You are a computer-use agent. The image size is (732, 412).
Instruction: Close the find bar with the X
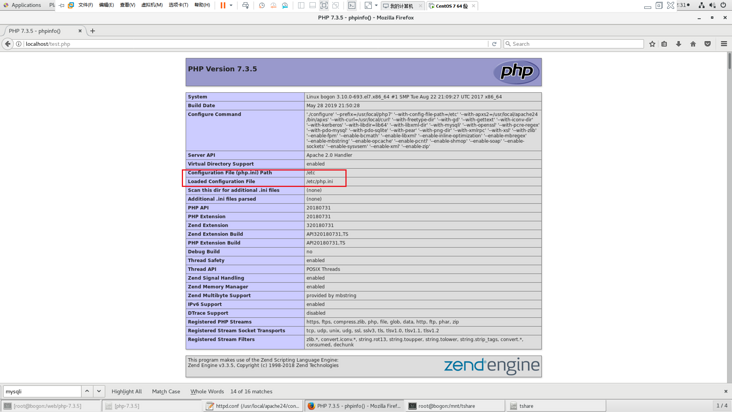(725, 391)
